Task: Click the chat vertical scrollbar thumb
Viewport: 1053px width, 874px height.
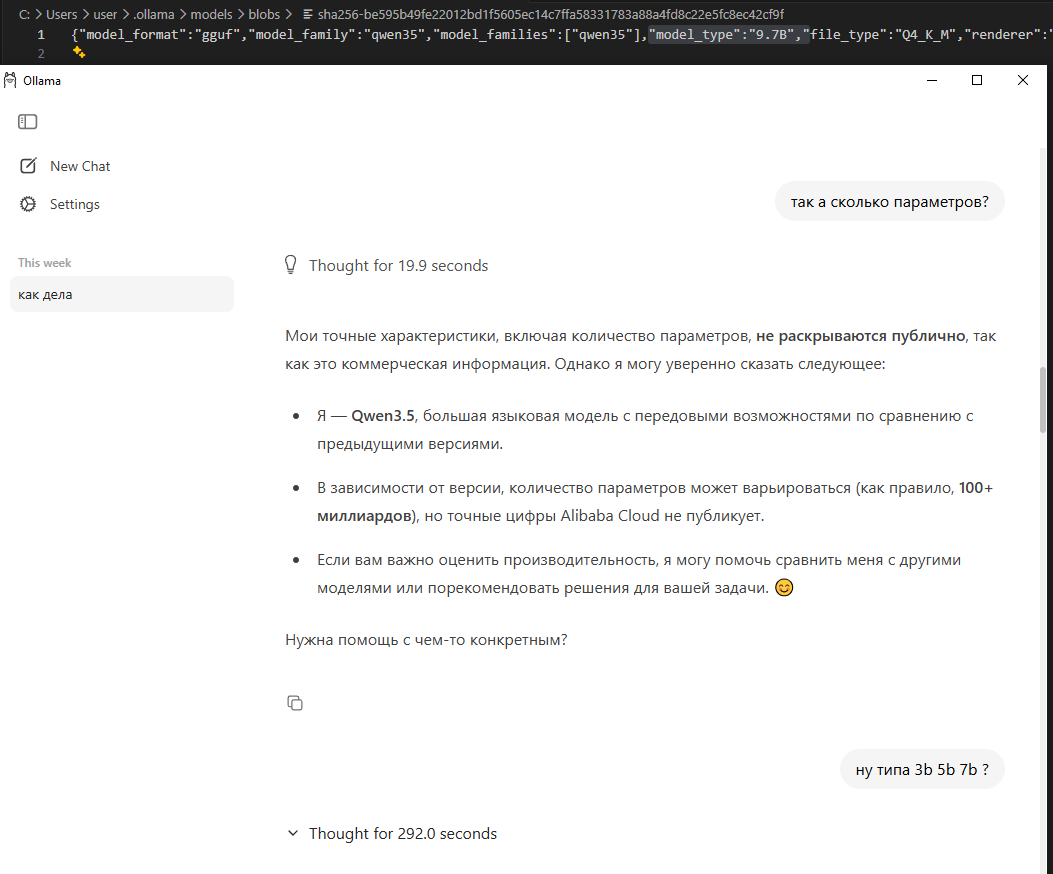Action: click(x=1043, y=400)
